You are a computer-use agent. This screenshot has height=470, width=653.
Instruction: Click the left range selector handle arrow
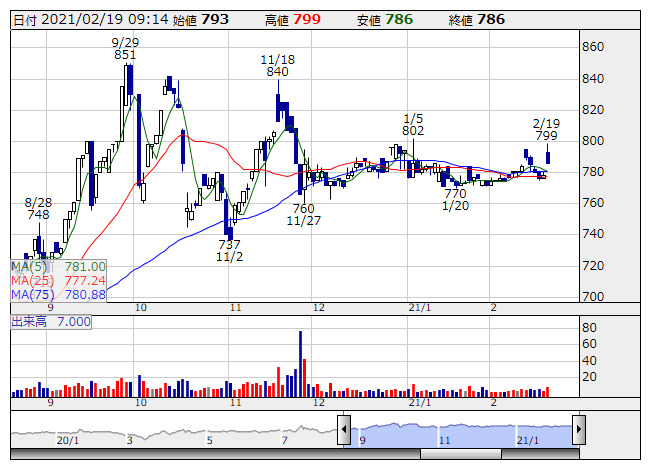point(344,430)
